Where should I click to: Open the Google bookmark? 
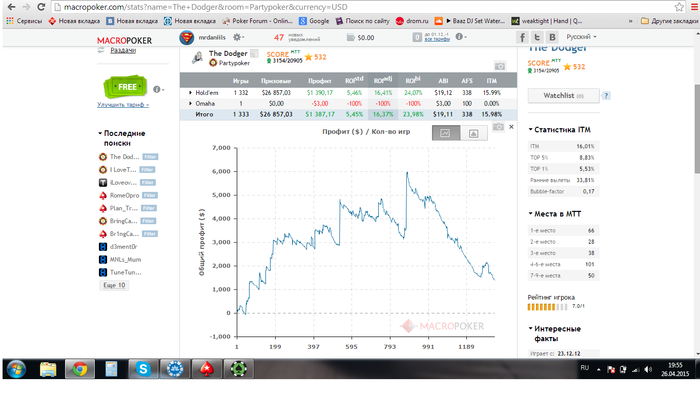[x=314, y=21]
